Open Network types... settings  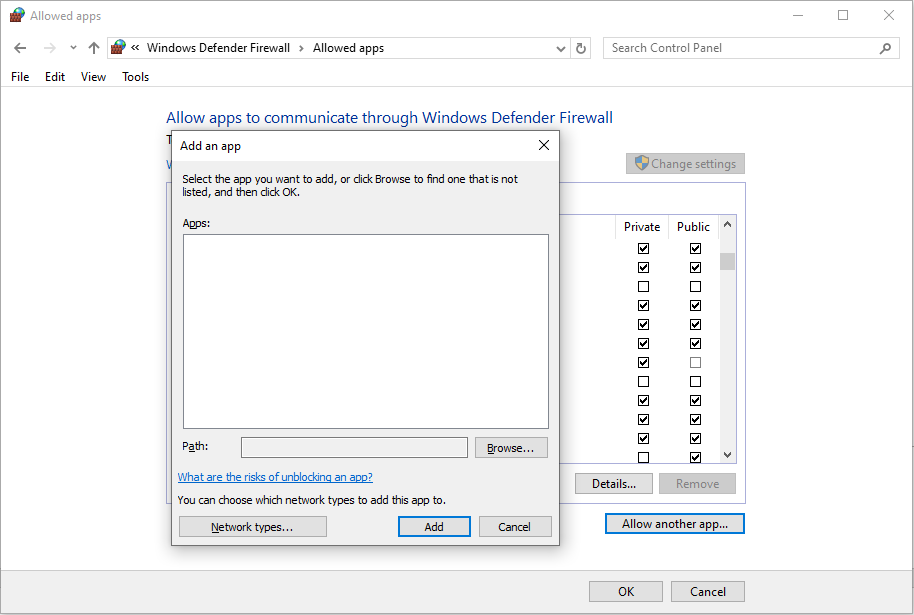pyautogui.click(x=252, y=527)
